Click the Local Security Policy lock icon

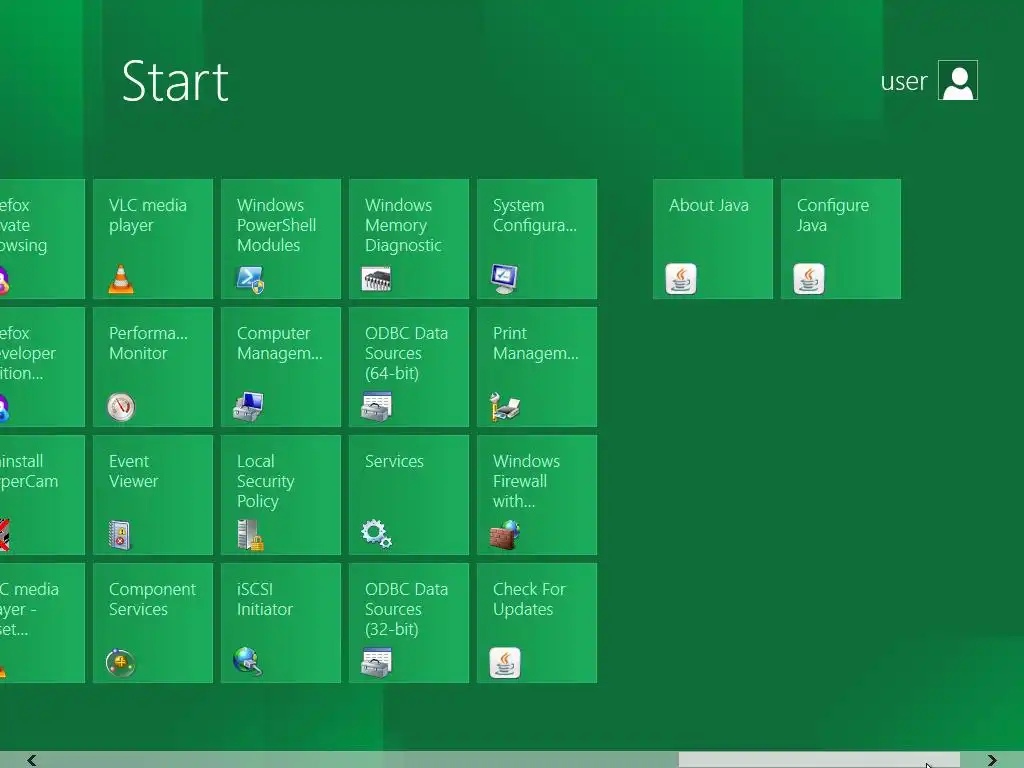click(x=250, y=535)
